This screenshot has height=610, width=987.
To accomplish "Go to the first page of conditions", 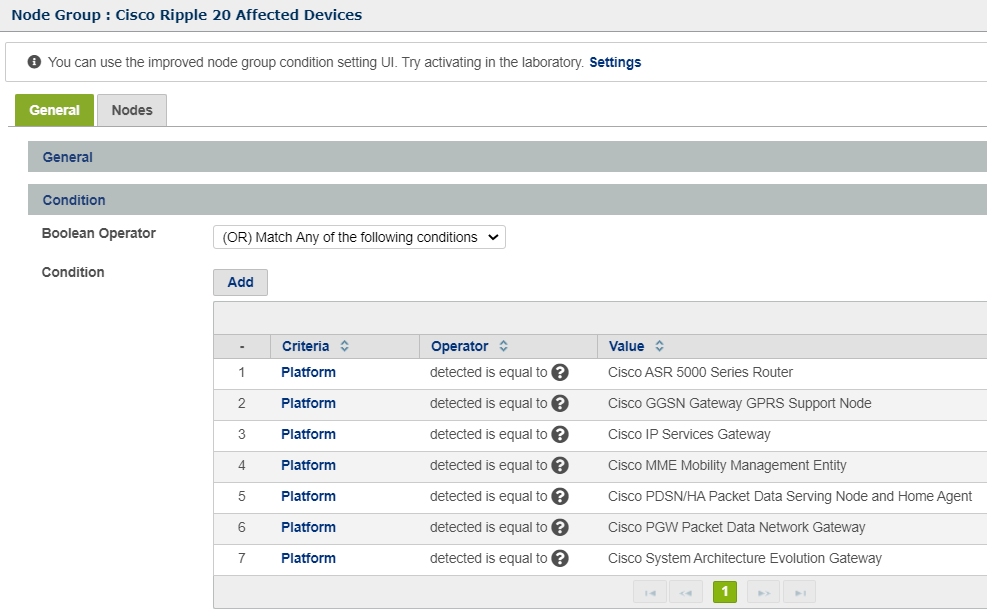I will (650, 593).
